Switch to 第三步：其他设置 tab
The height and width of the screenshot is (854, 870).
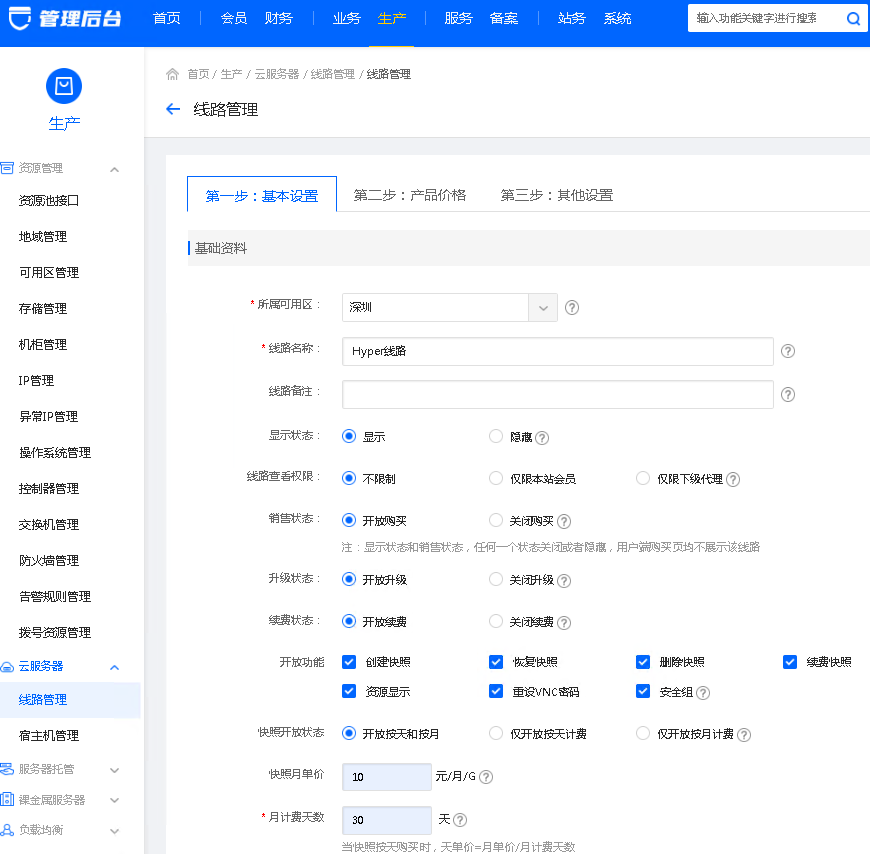(x=557, y=195)
